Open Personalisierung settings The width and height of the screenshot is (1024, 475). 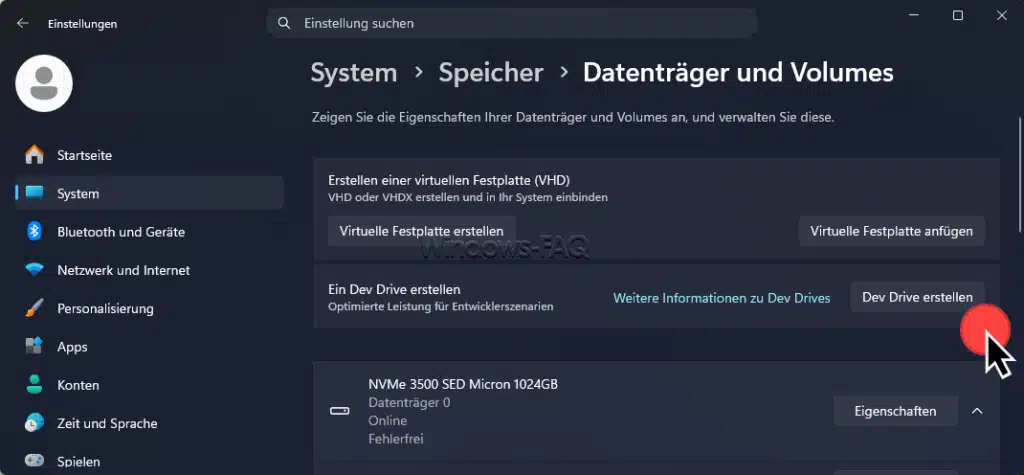pyautogui.click(x=149, y=308)
